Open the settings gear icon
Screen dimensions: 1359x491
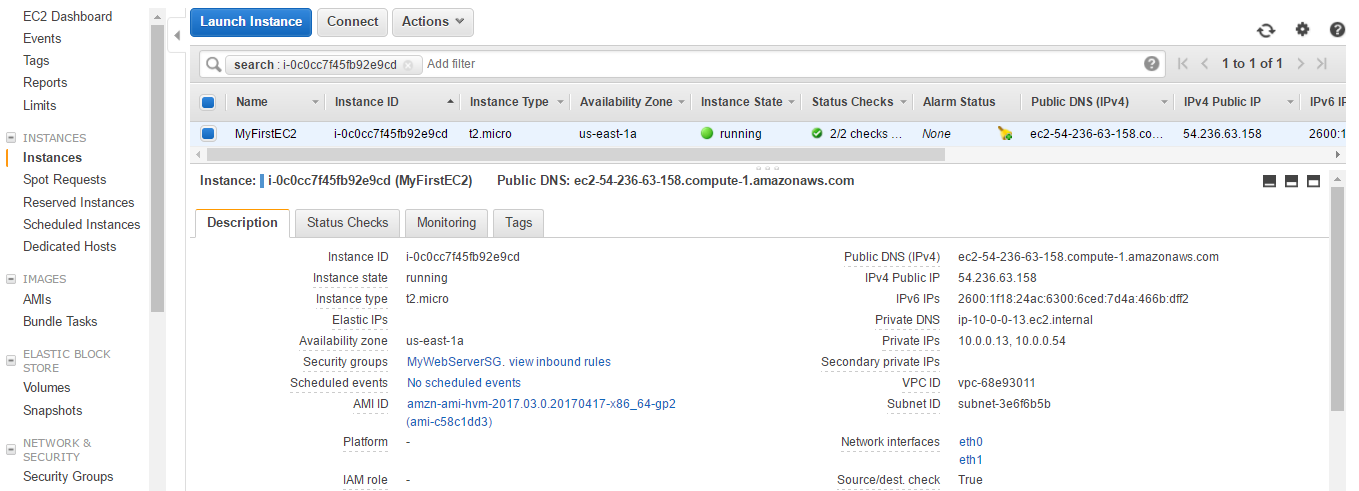(1302, 30)
